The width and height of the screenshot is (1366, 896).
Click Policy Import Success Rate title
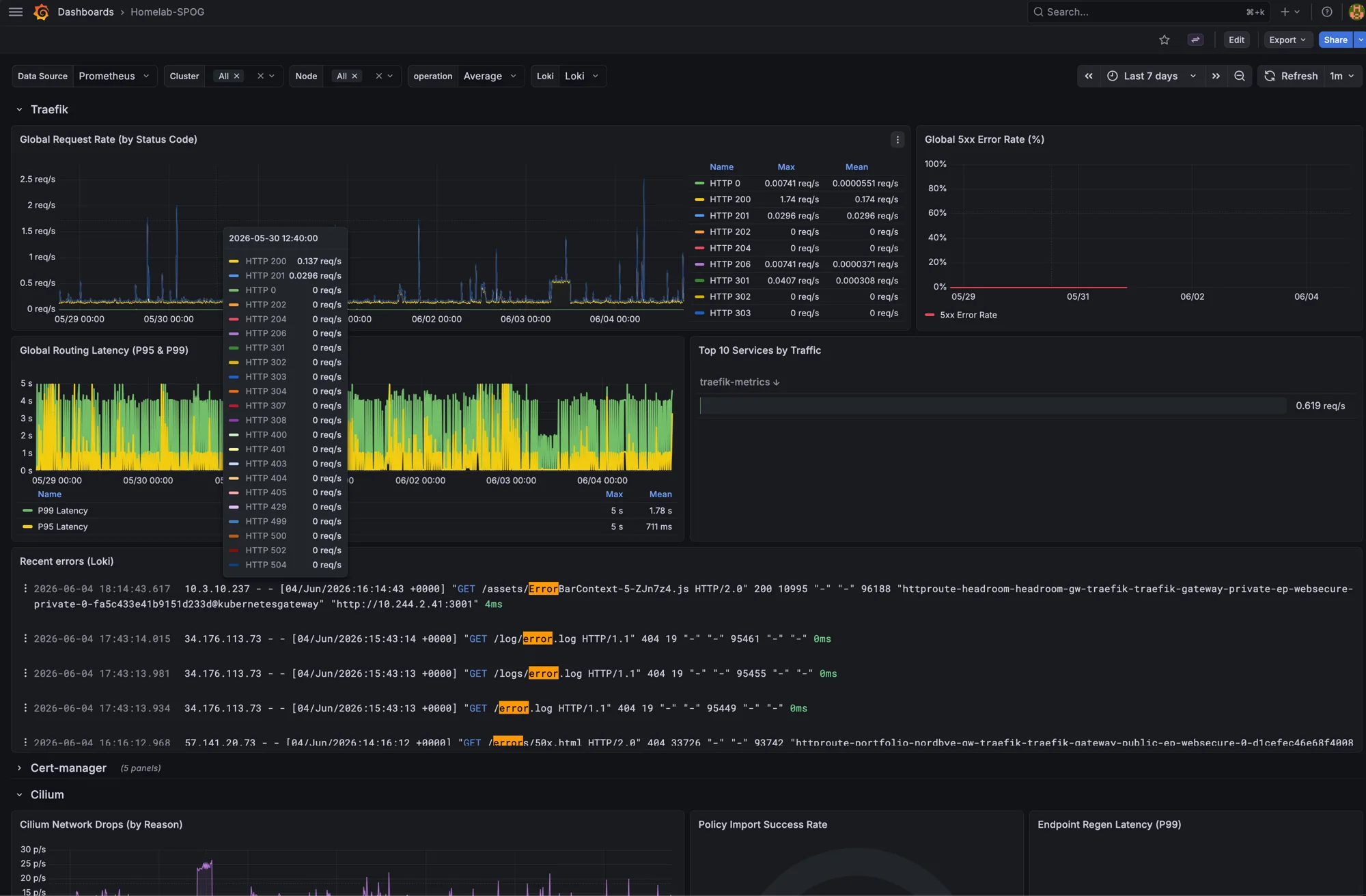tap(762, 824)
